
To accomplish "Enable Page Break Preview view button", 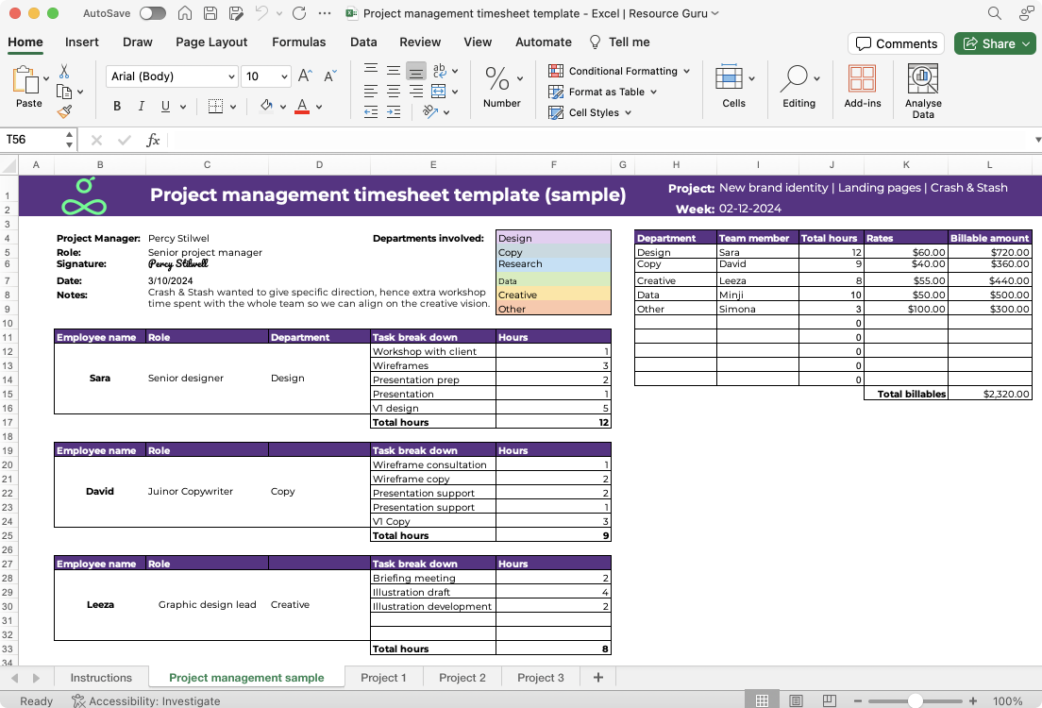I will click(x=829, y=701).
